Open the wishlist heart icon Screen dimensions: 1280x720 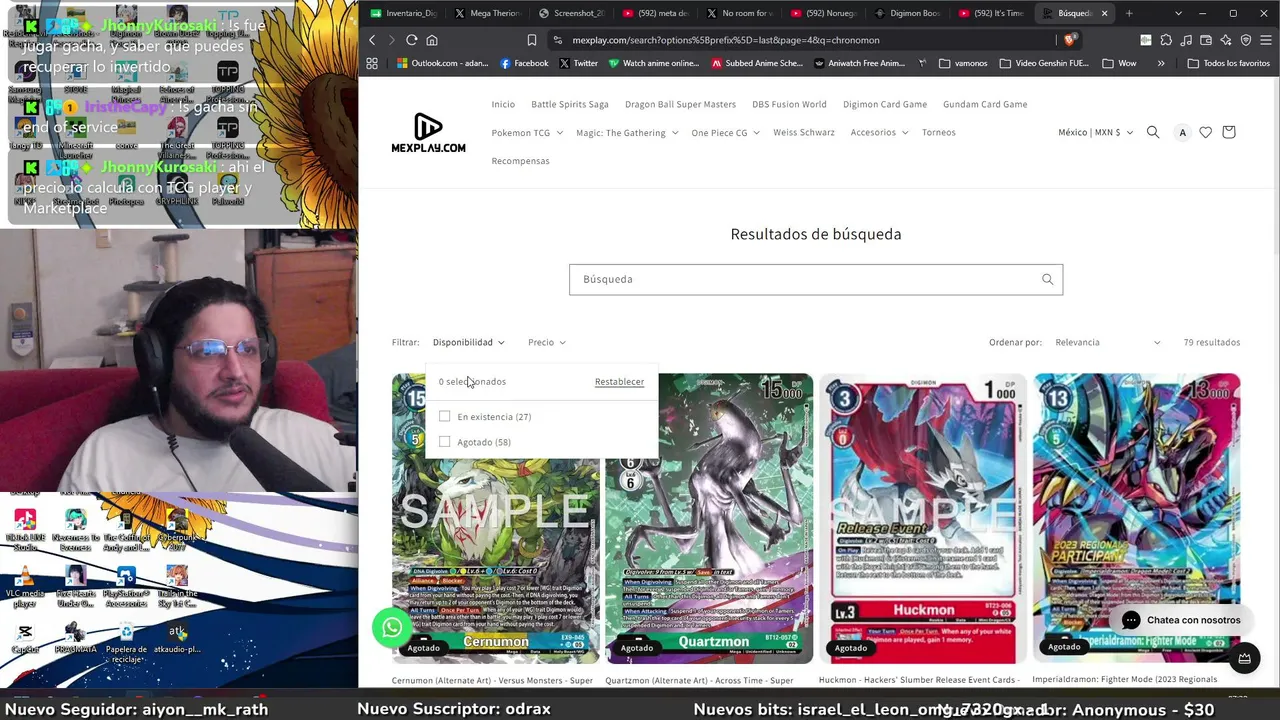tap(1206, 132)
